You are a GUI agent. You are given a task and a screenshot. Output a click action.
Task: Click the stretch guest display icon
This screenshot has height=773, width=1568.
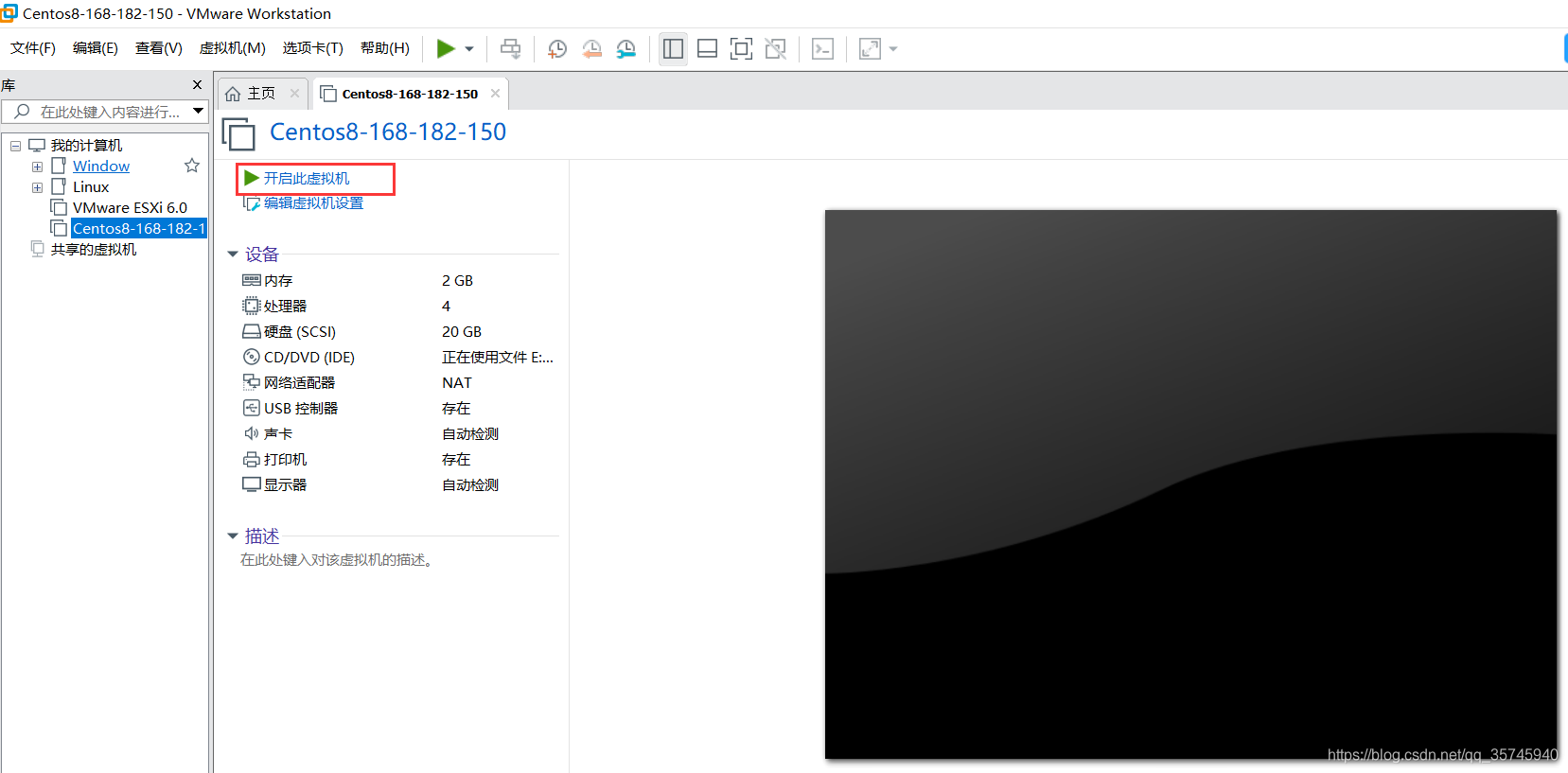[x=870, y=49]
